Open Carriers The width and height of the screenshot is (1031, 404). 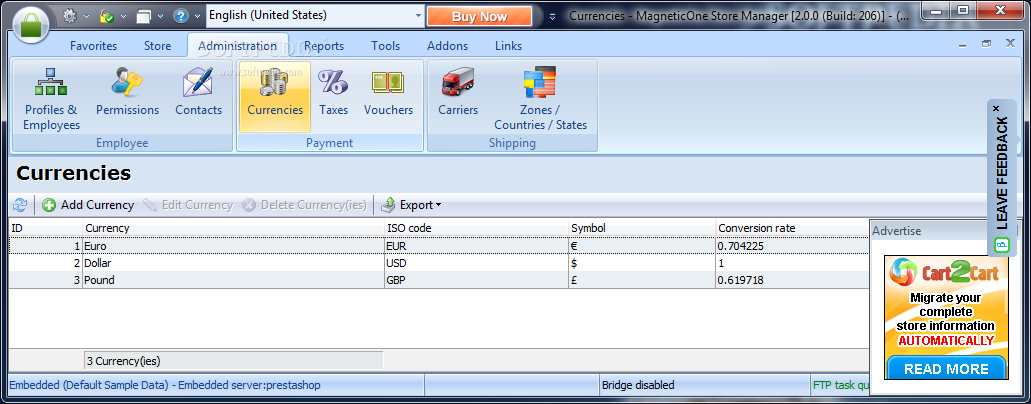(458, 92)
